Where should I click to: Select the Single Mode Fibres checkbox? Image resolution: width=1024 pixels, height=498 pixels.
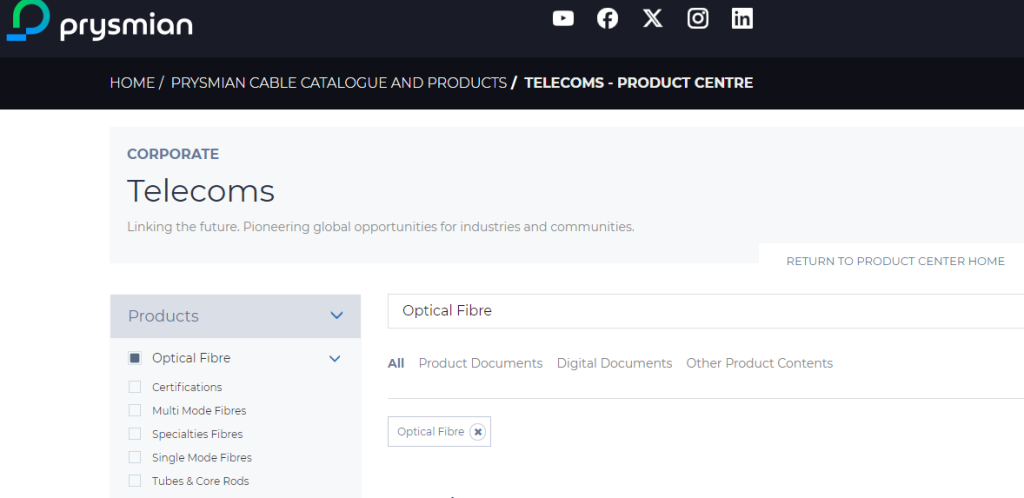point(135,457)
